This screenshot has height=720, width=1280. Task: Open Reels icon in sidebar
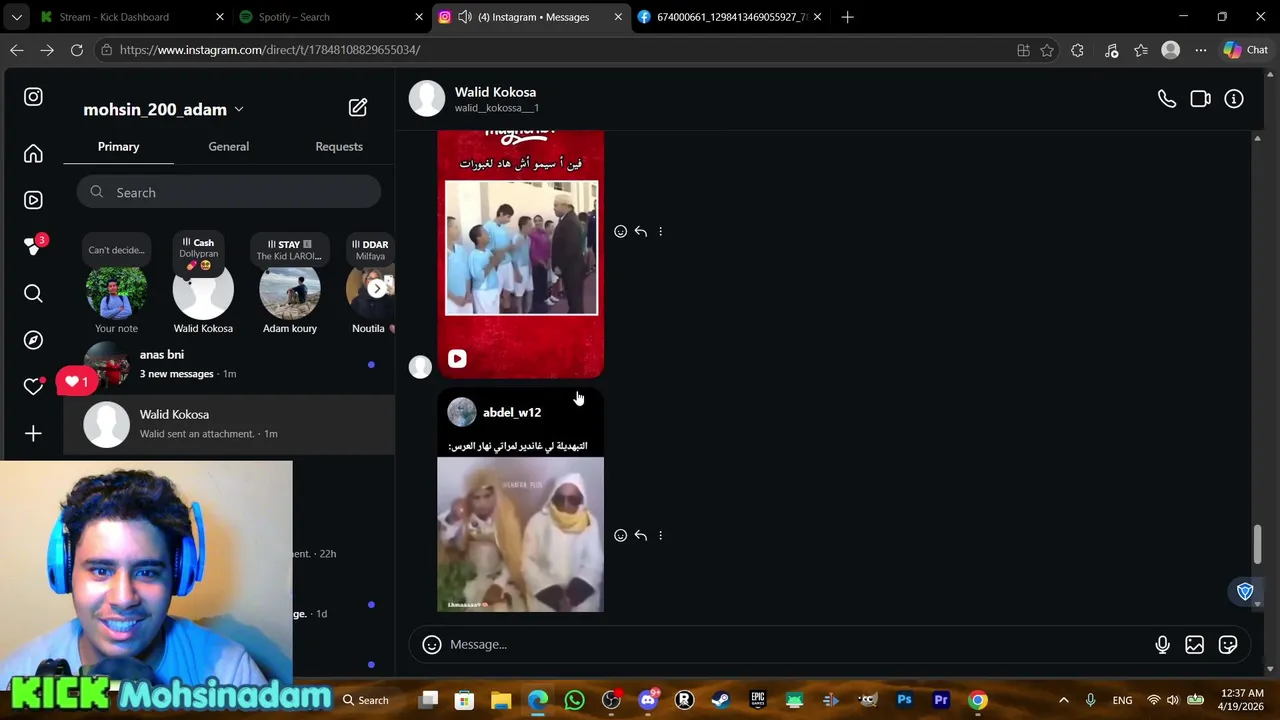[x=33, y=200]
